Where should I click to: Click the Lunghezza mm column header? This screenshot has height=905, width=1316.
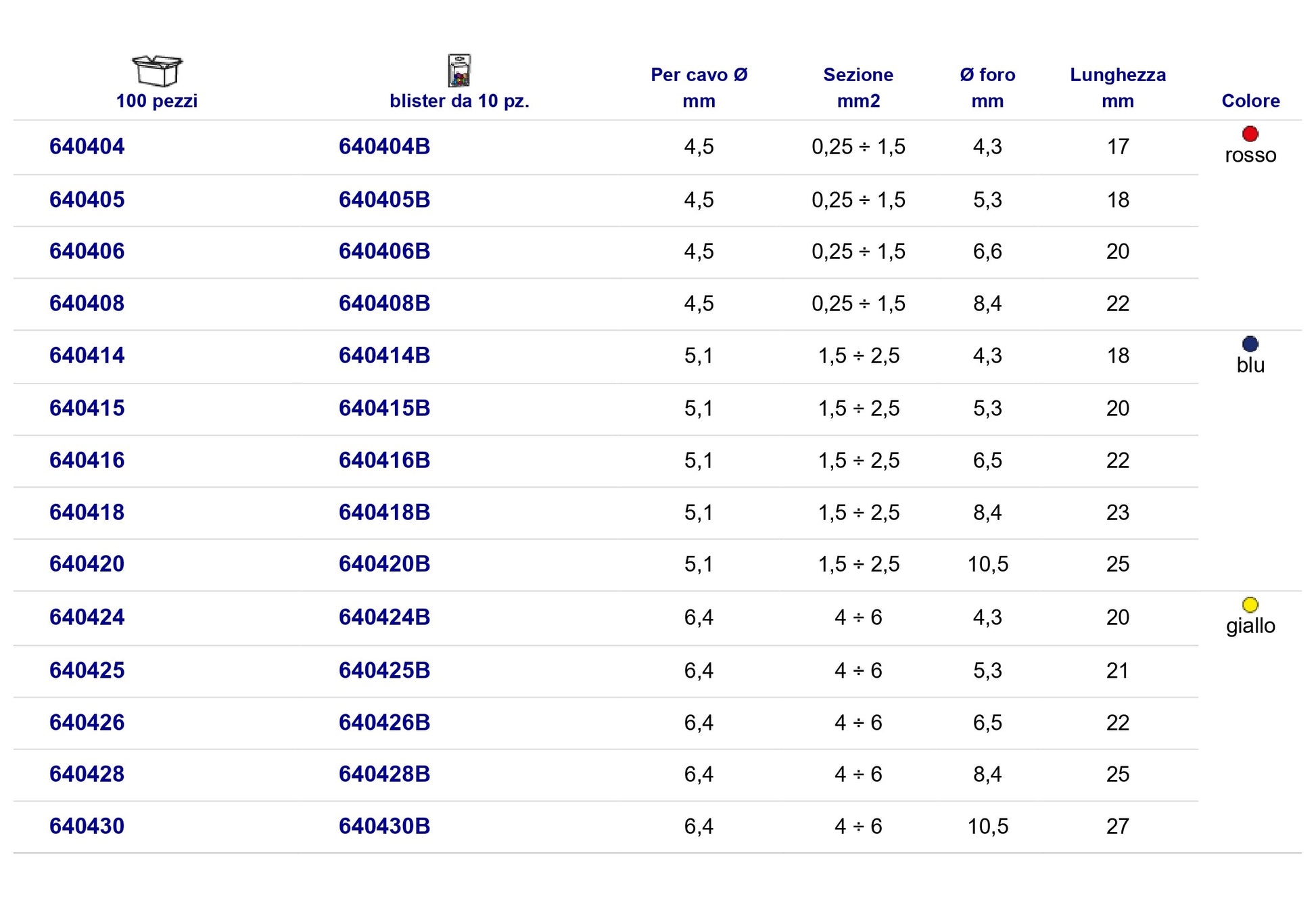tap(1118, 88)
